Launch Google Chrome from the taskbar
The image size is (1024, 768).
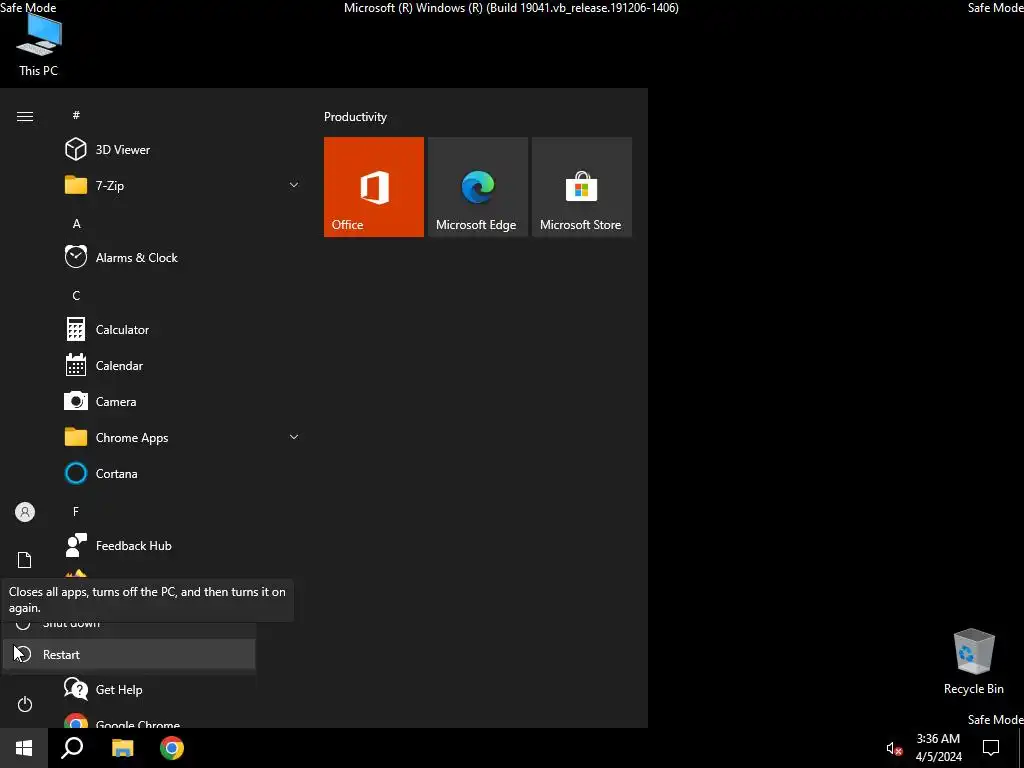[x=172, y=748]
